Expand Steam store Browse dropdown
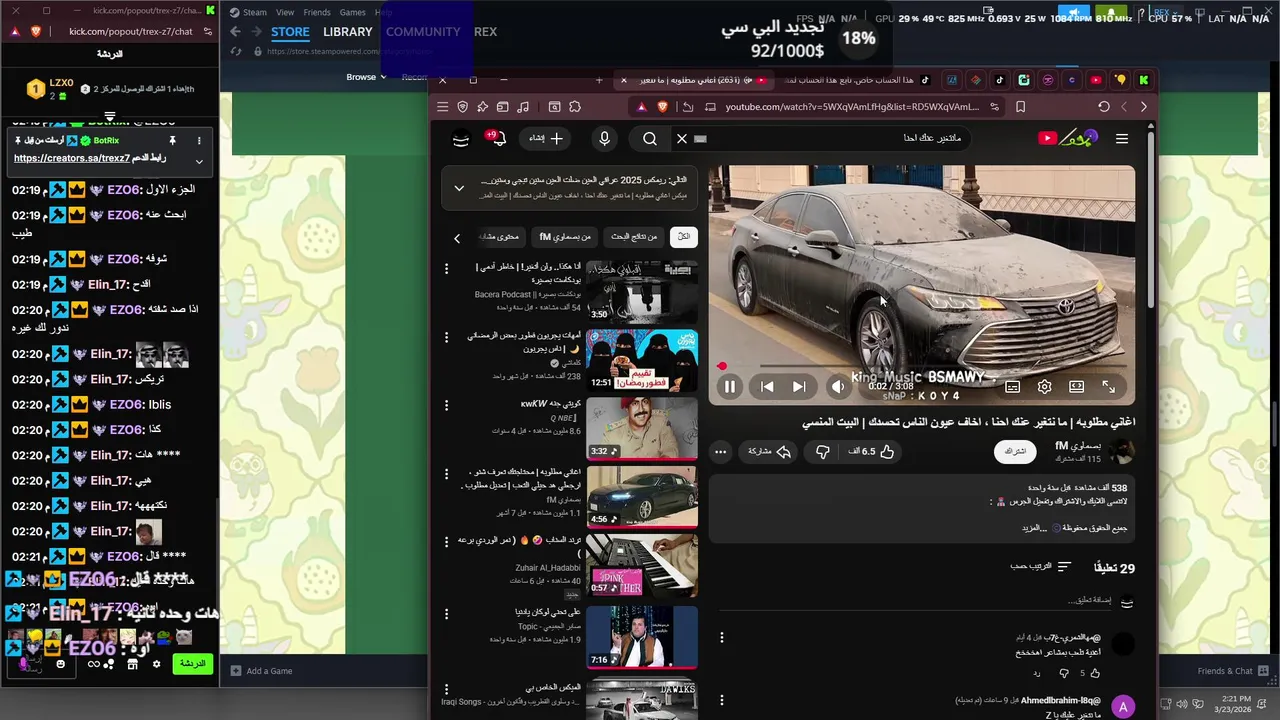Viewport: 1280px width, 720px height. click(366, 77)
